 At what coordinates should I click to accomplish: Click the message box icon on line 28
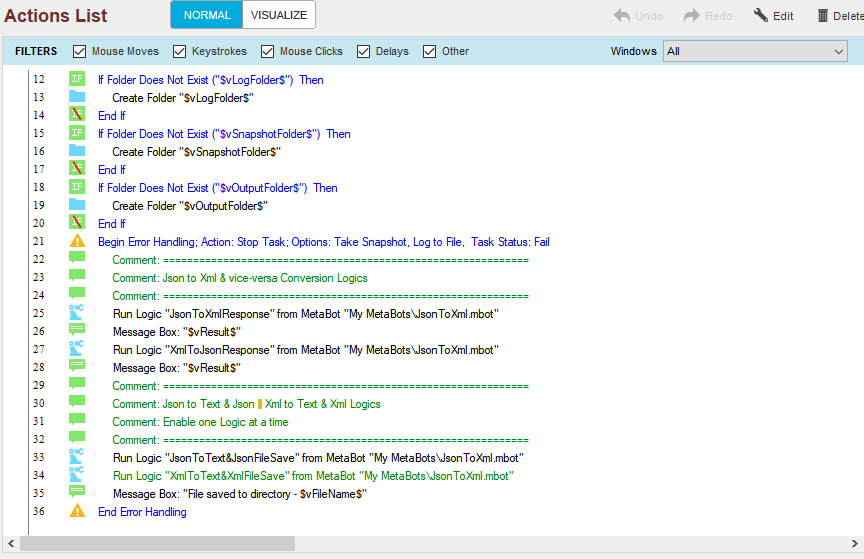point(77,368)
